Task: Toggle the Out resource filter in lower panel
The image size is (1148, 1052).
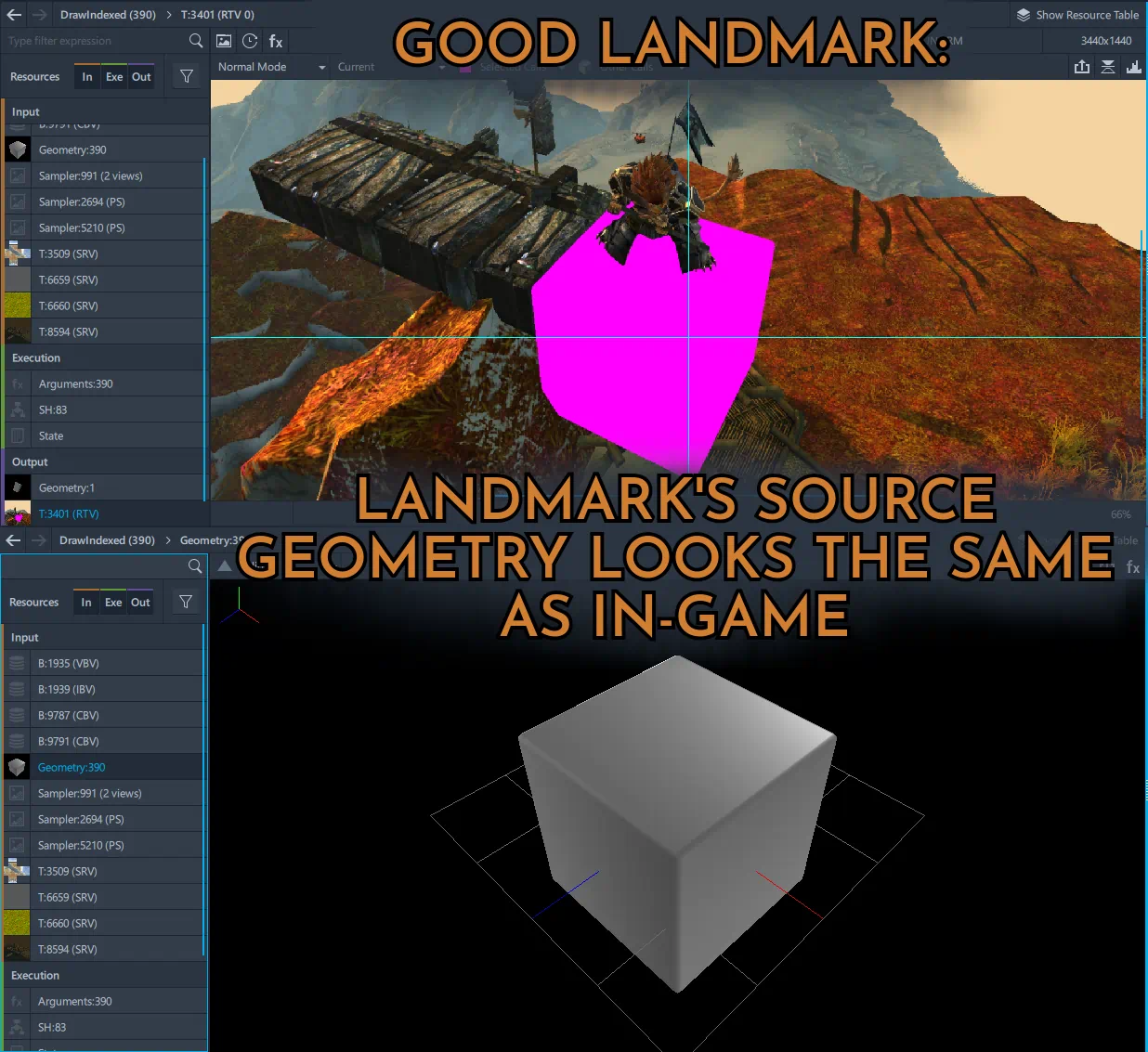Action: pyautogui.click(x=140, y=603)
